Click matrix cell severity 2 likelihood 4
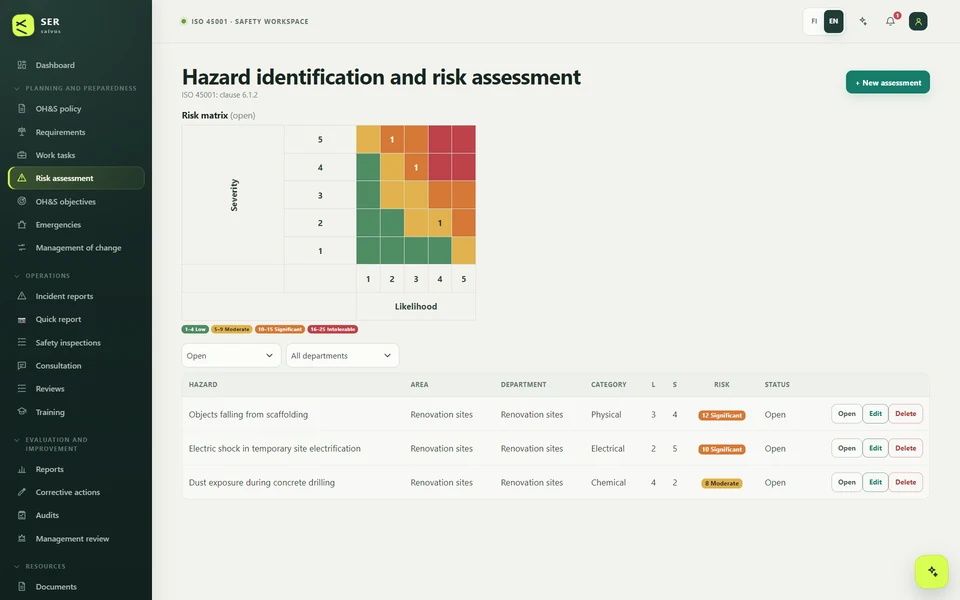 [440, 223]
